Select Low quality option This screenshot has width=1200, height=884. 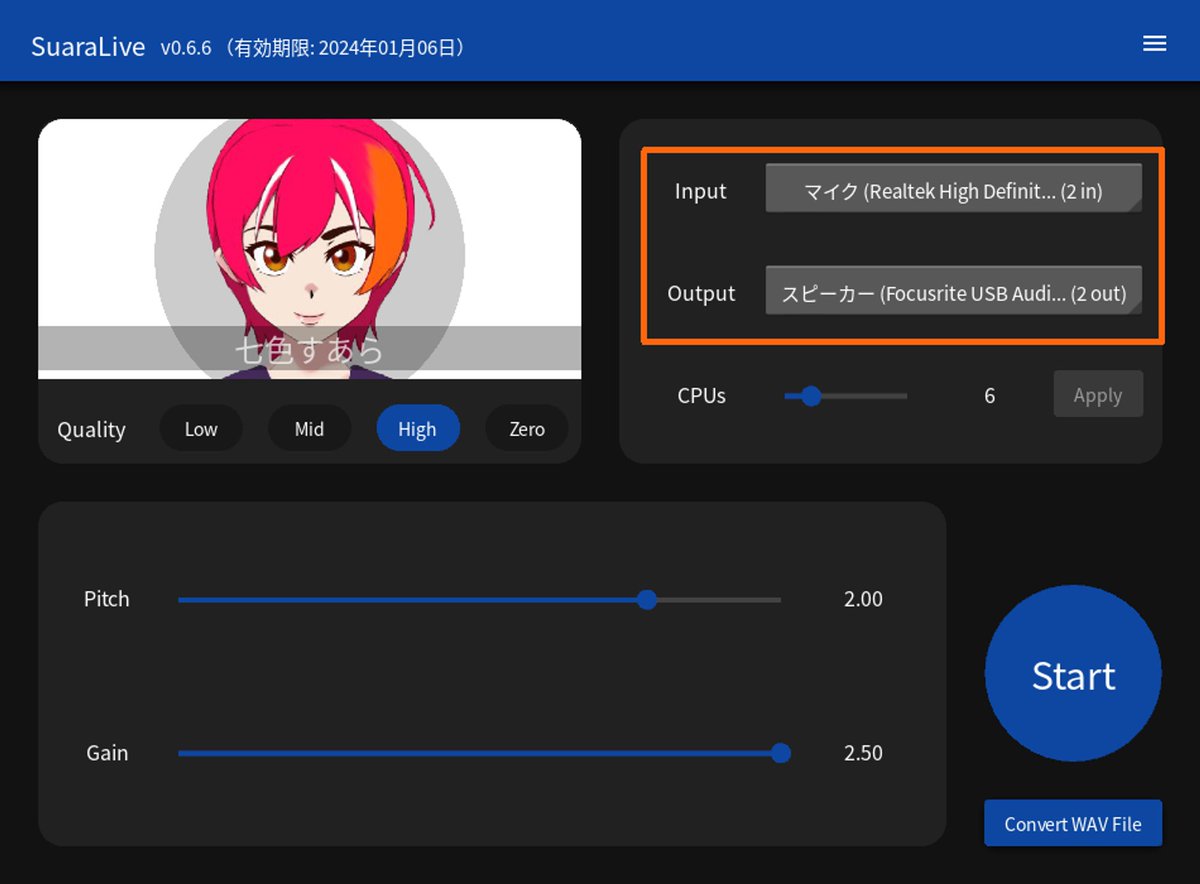[201, 429]
